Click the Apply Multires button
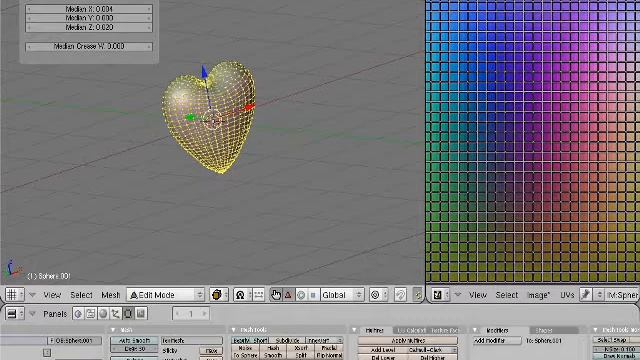Image resolution: width=640 pixels, height=360 pixels. click(x=408, y=340)
